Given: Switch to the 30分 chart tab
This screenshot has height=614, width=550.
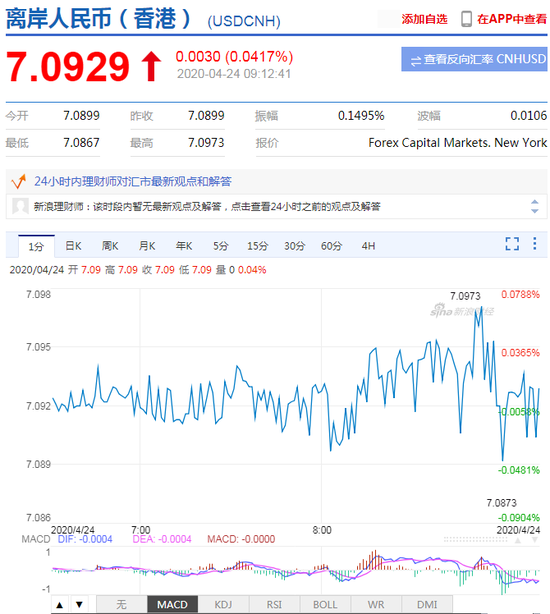Looking at the screenshot, I should pos(294,246).
